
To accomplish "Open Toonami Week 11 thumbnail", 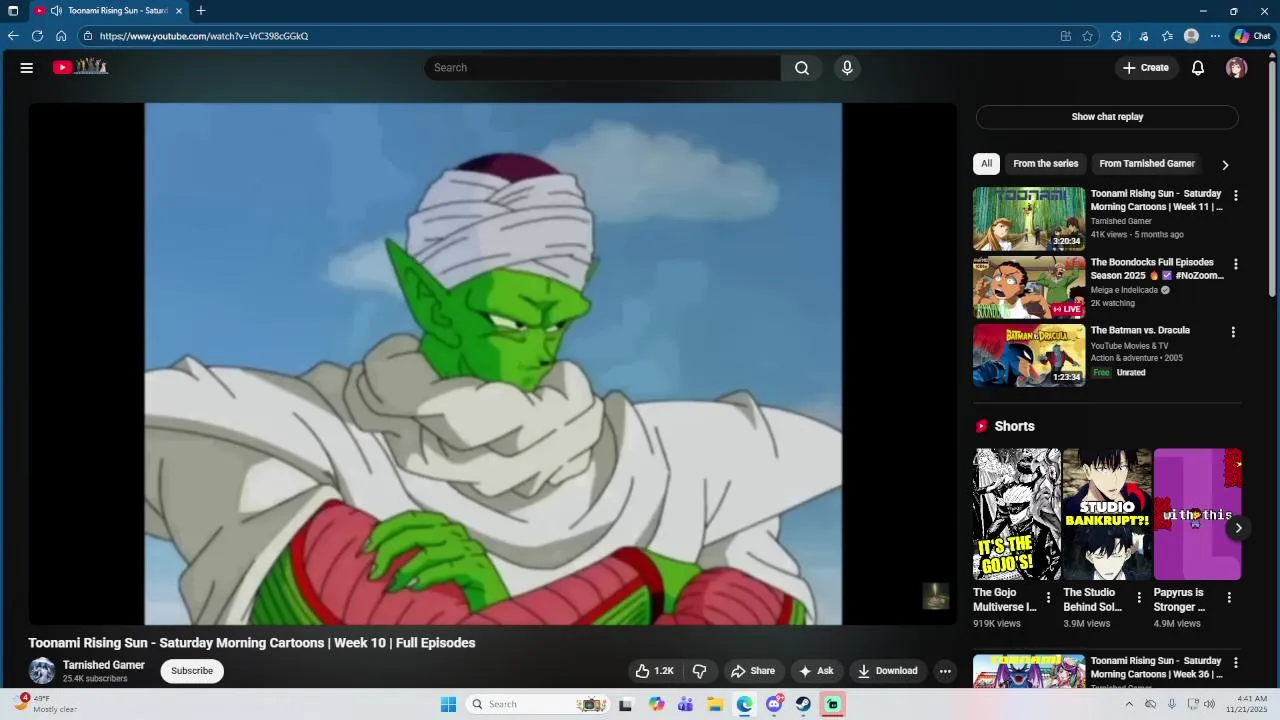I will pyautogui.click(x=1029, y=218).
